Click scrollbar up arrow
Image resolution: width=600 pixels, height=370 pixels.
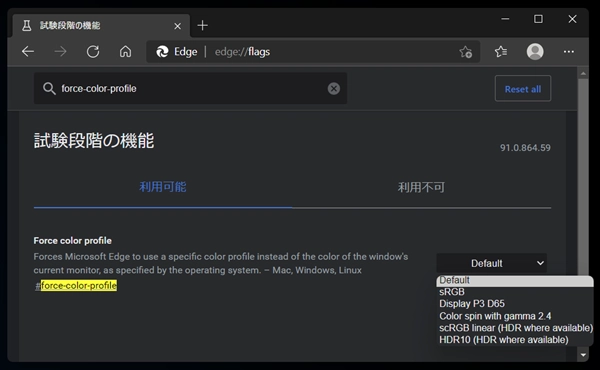[x=583, y=73]
